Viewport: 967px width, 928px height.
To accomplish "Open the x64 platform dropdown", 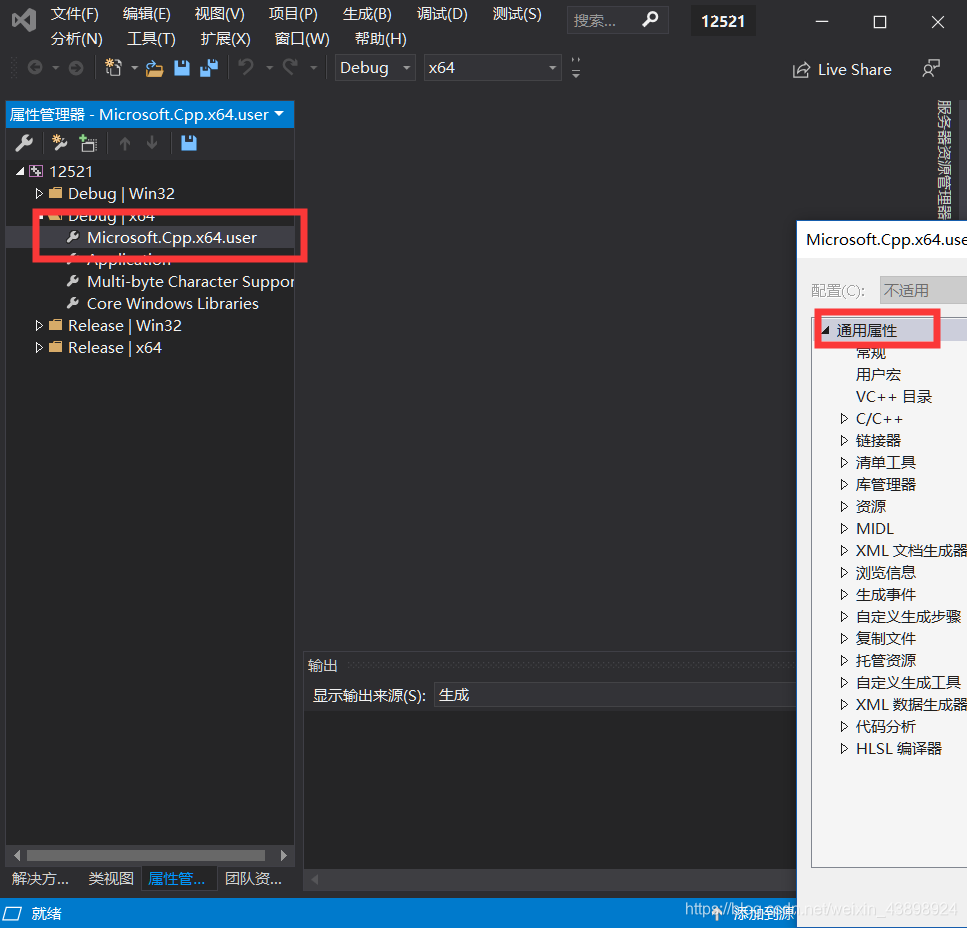I will pyautogui.click(x=493, y=67).
